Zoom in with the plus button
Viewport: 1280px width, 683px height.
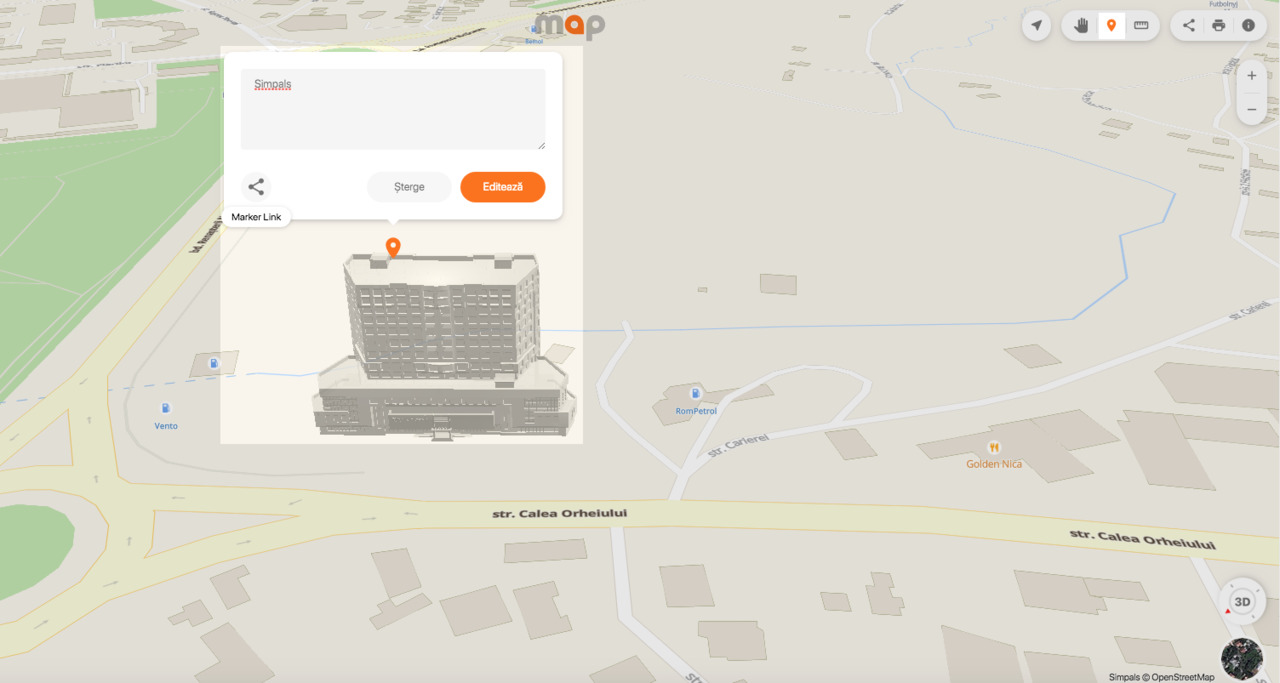[x=1252, y=76]
